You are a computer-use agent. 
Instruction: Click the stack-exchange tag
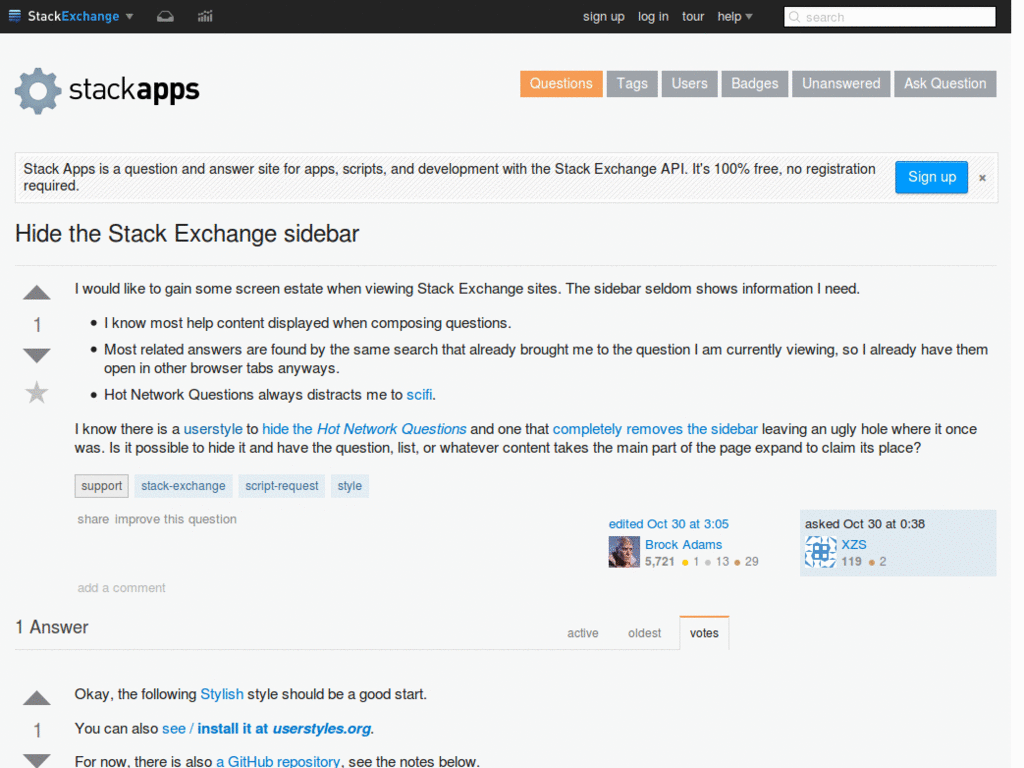[184, 486]
